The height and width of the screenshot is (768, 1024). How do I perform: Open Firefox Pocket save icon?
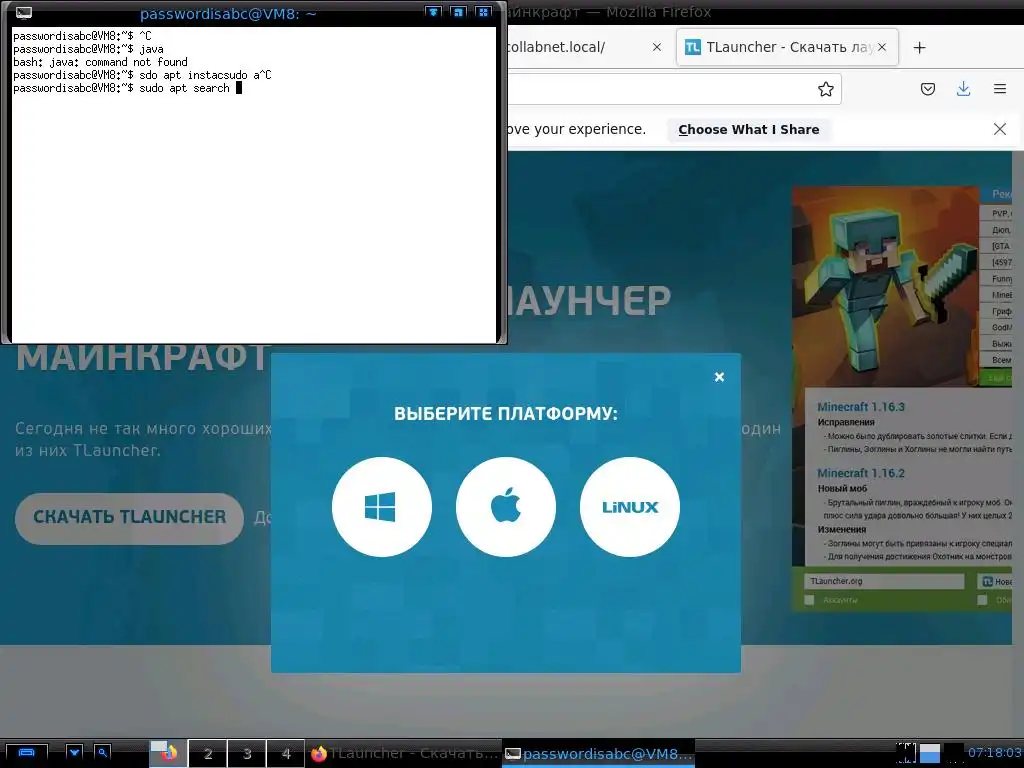coord(927,89)
